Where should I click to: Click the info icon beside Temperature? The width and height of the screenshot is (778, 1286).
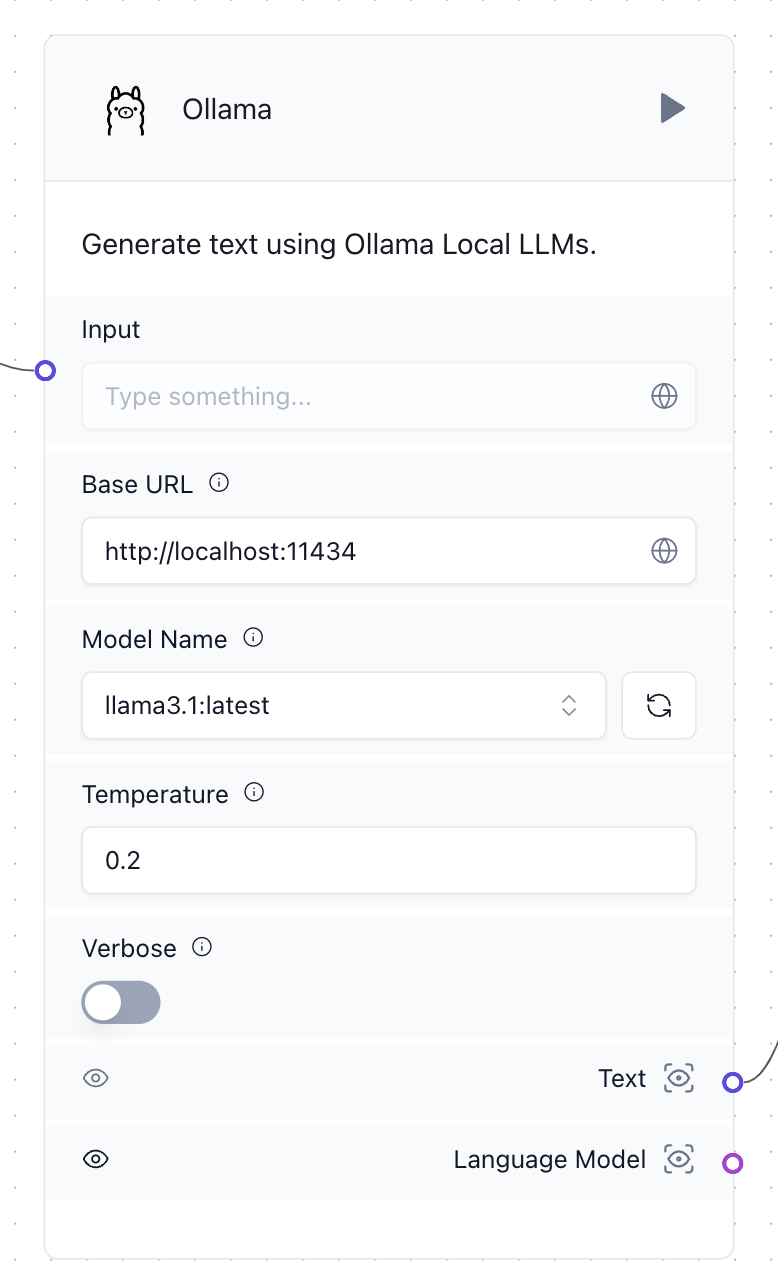[254, 793]
